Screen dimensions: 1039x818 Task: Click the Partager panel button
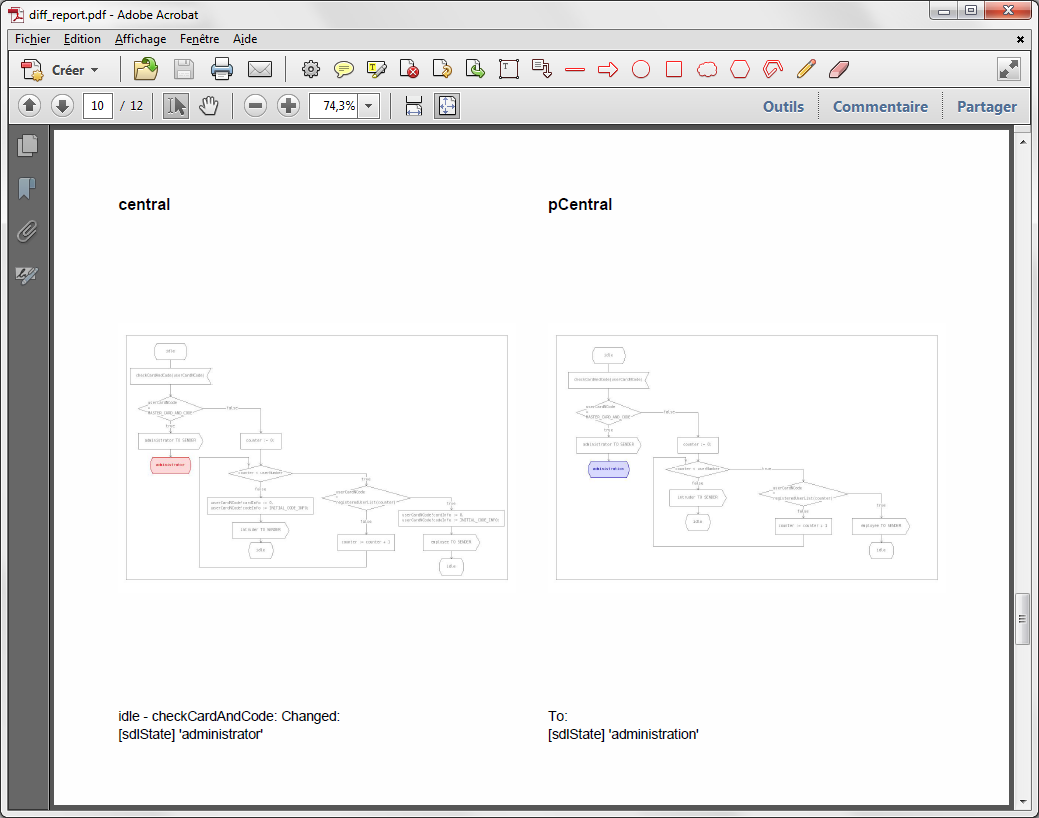pyautogui.click(x=986, y=106)
